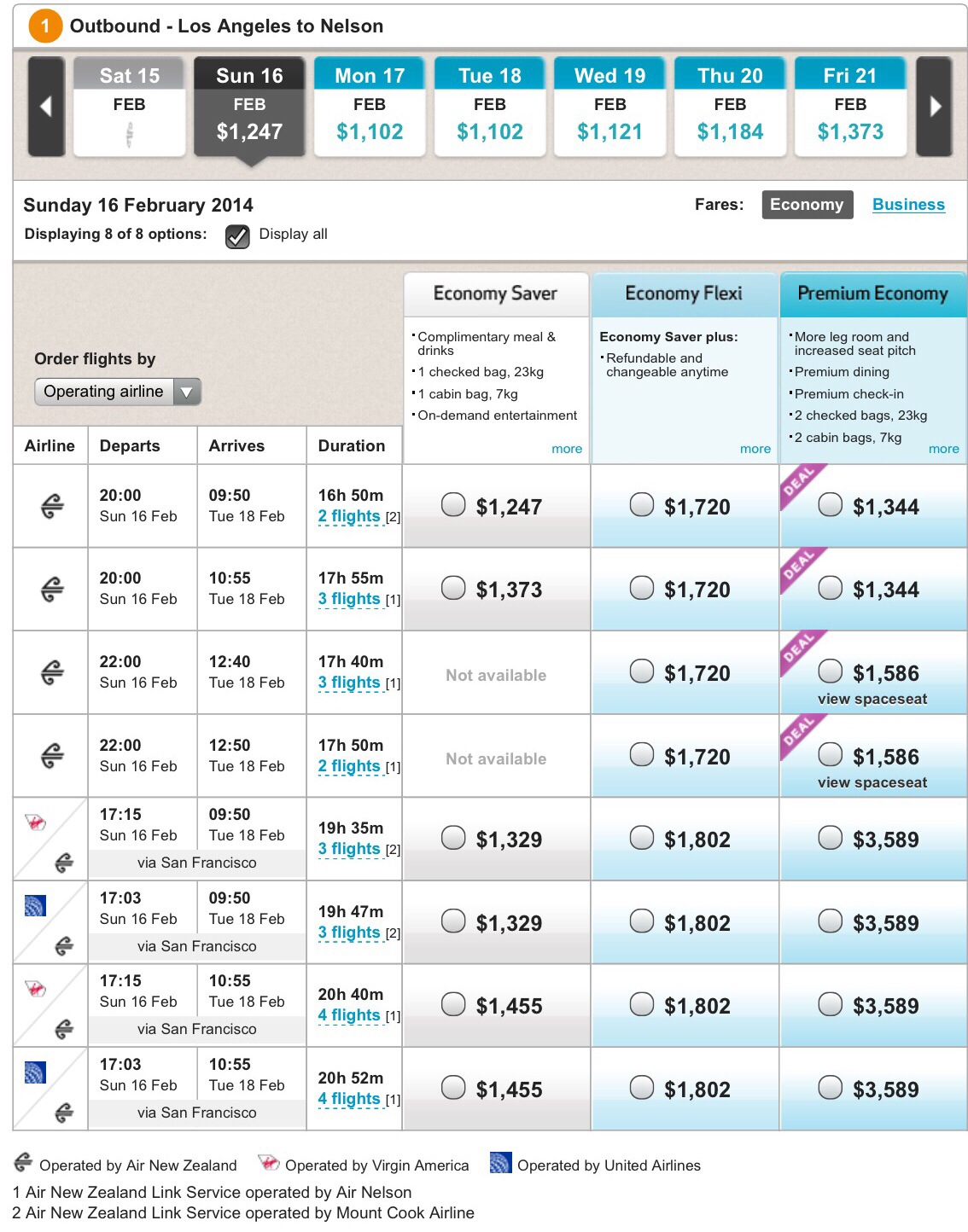Open the 2 flights link for 16h 50m
The height and width of the screenshot is (1232, 968).
(349, 516)
